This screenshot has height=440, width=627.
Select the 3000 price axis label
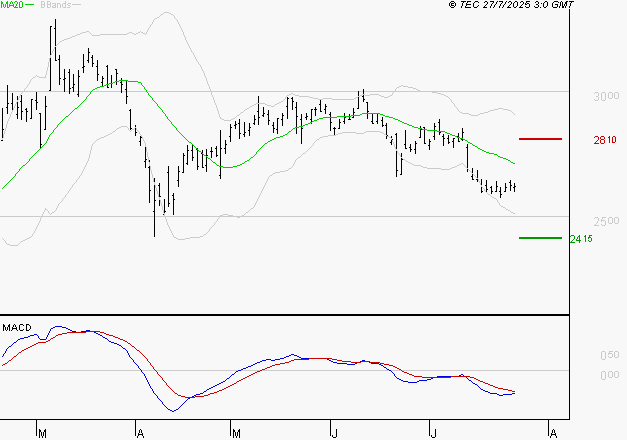606,96
